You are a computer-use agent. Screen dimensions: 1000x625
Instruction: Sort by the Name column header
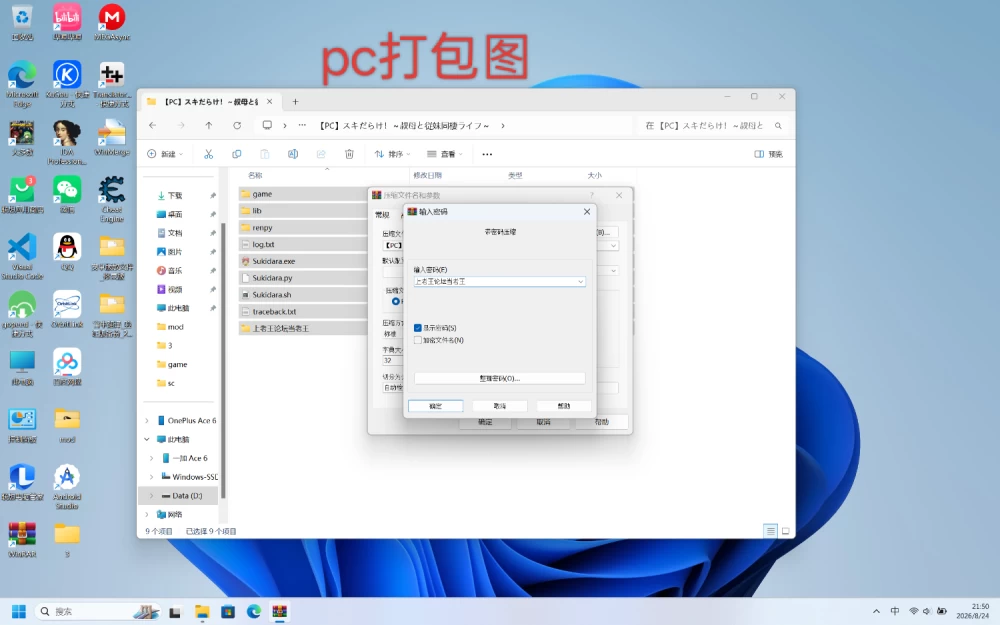(x=255, y=175)
